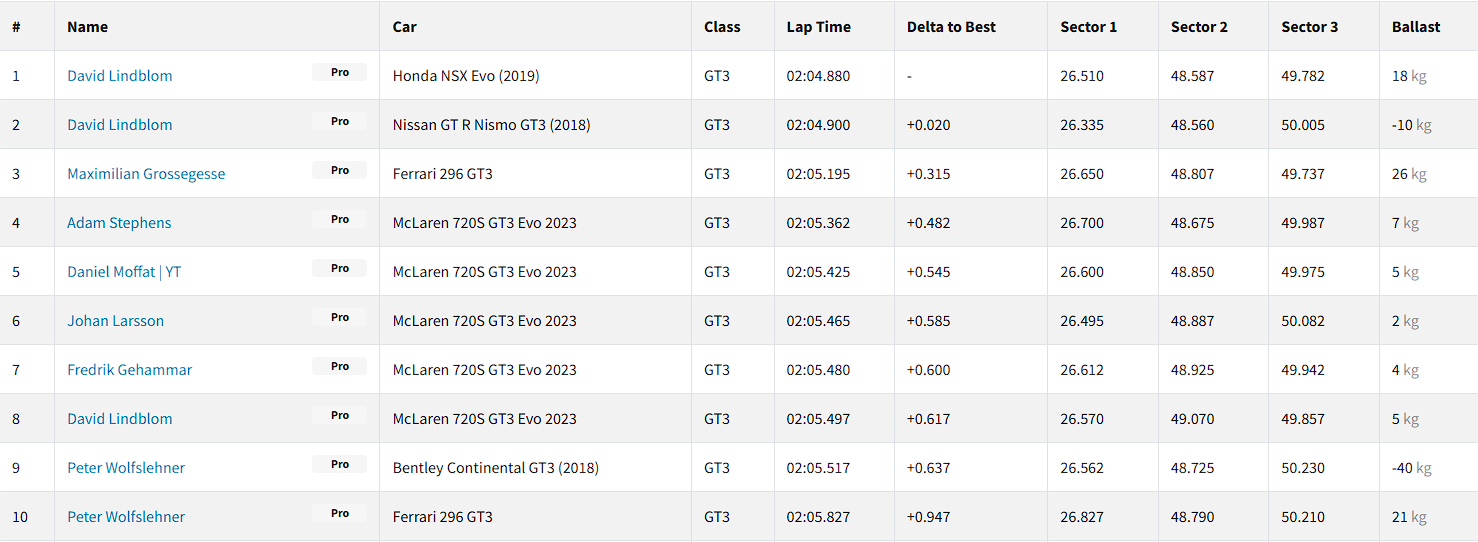Open David Lindblom link for Nissan GT R entry
Screen dimensions: 1478x542
120,125
